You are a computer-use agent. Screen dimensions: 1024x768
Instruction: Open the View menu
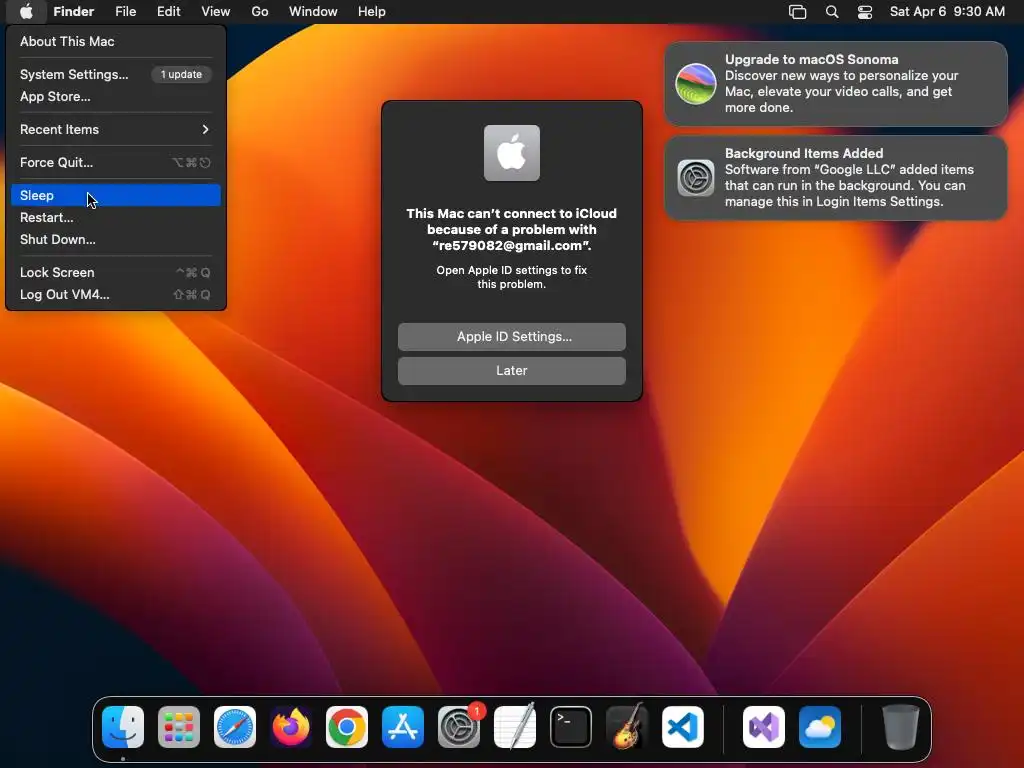[x=216, y=12]
